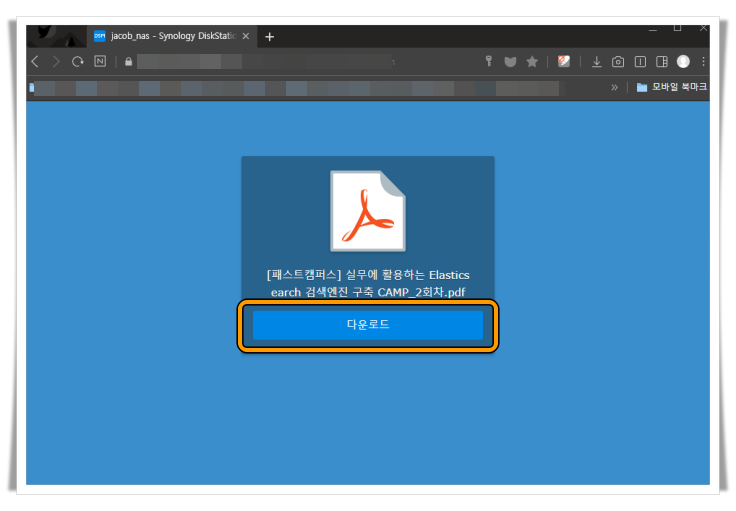Expand hidden bookmarks with double chevron

[x=614, y=87]
